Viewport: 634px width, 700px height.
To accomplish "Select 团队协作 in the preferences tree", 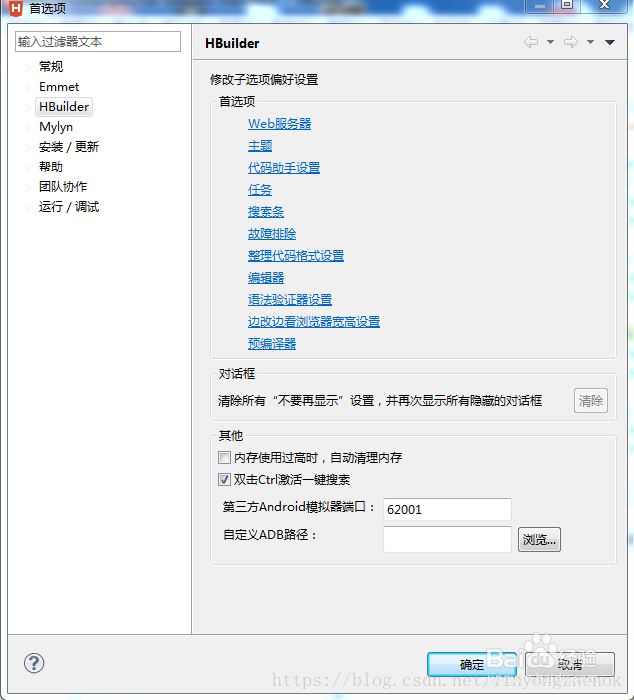I will (x=63, y=187).
